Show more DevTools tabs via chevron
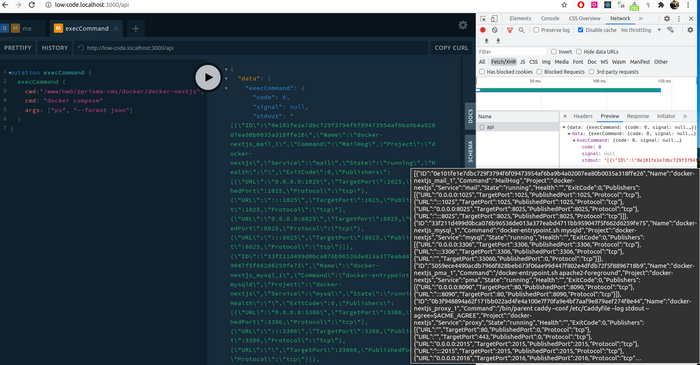The width and height of the screenshot is (700, 365). pos(641,19)
